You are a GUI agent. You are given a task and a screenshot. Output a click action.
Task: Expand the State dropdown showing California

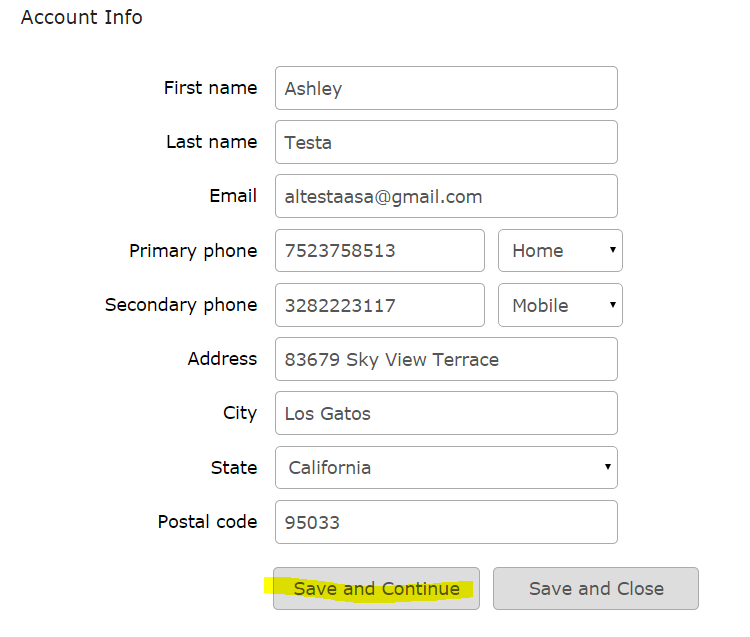tap(446, 467)
